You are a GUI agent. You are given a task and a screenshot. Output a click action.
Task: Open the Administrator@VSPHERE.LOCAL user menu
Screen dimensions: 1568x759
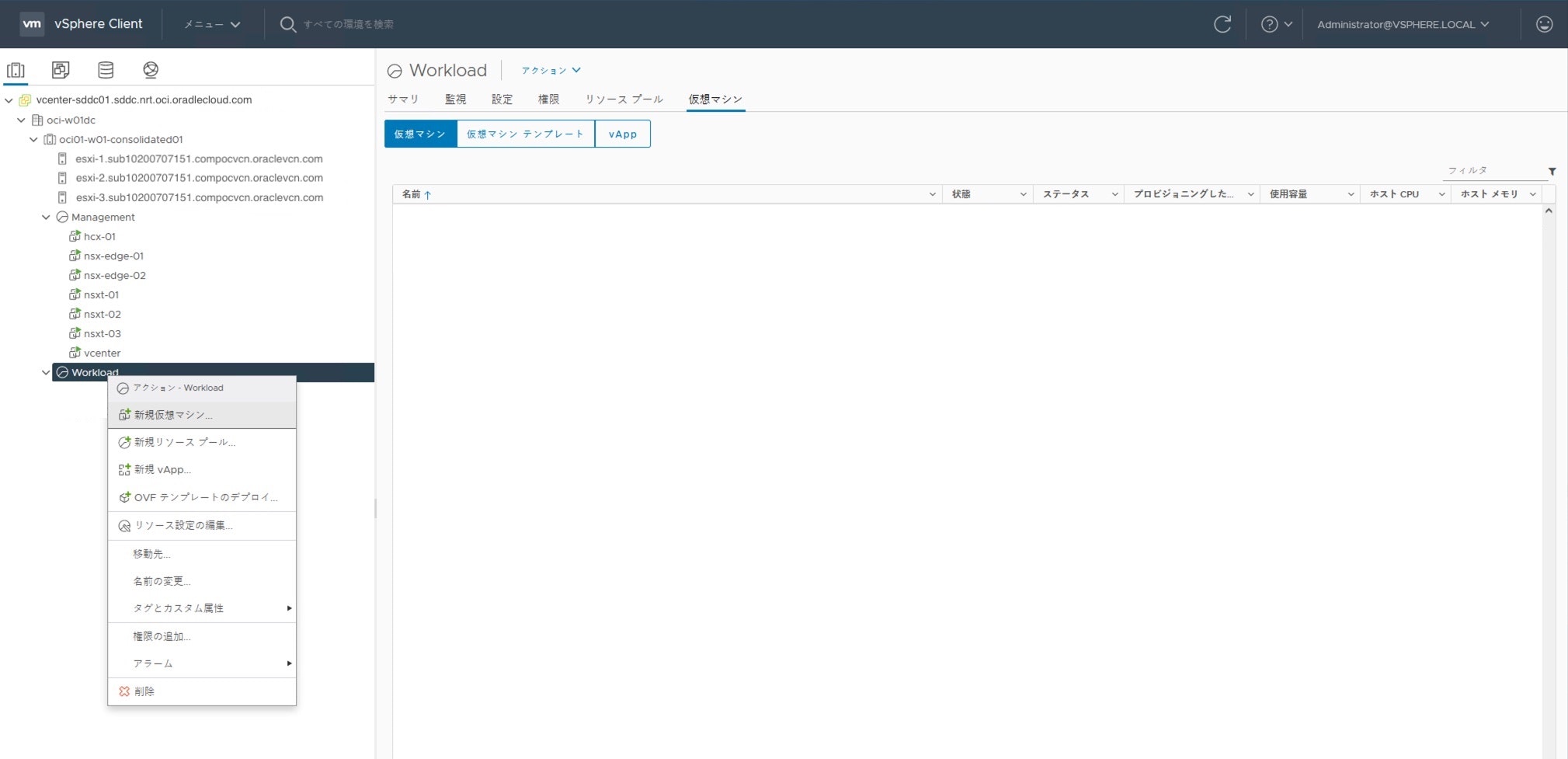coord(1403,24)
